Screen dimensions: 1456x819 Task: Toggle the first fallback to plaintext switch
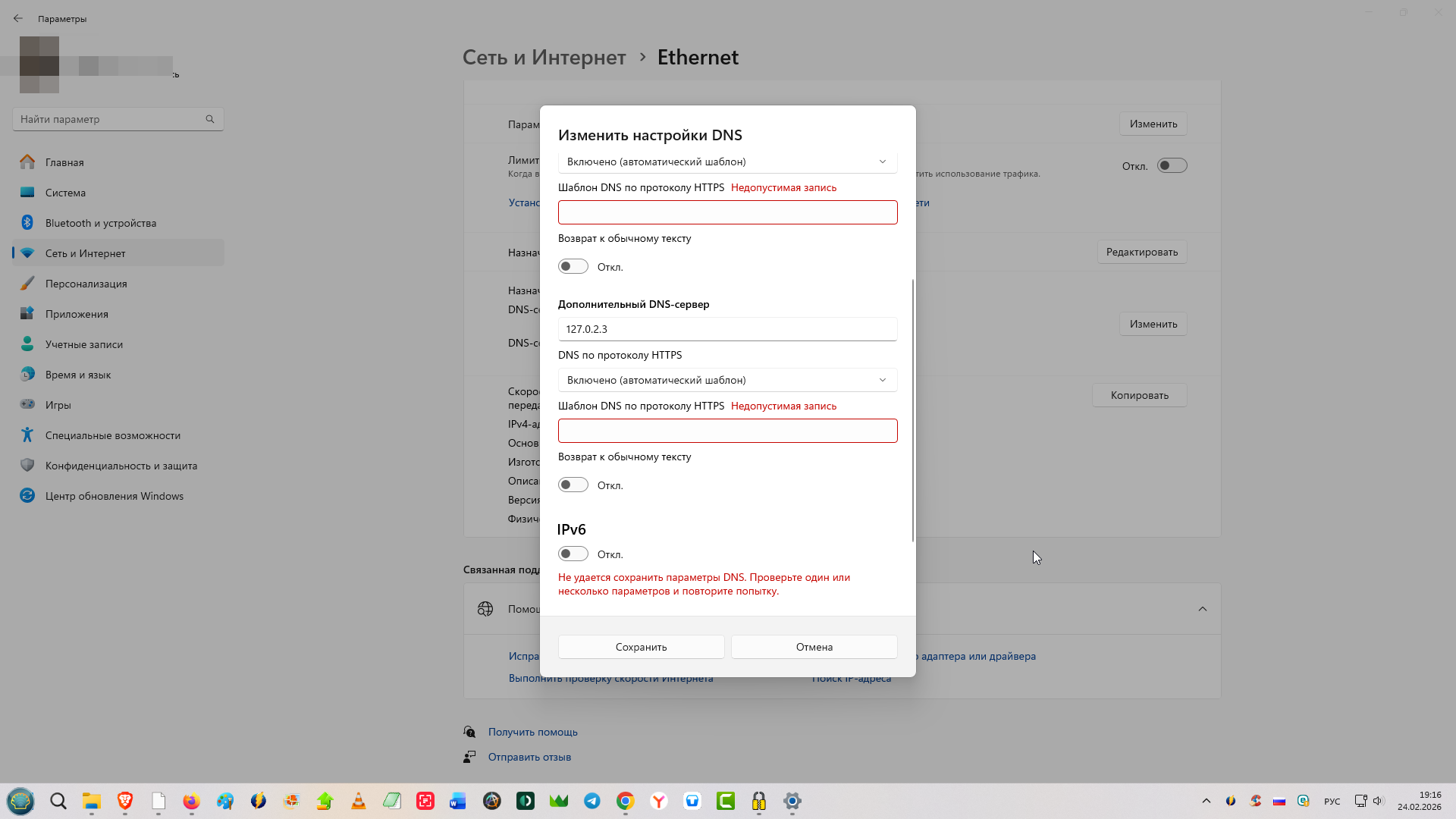(x=573, y=266)
